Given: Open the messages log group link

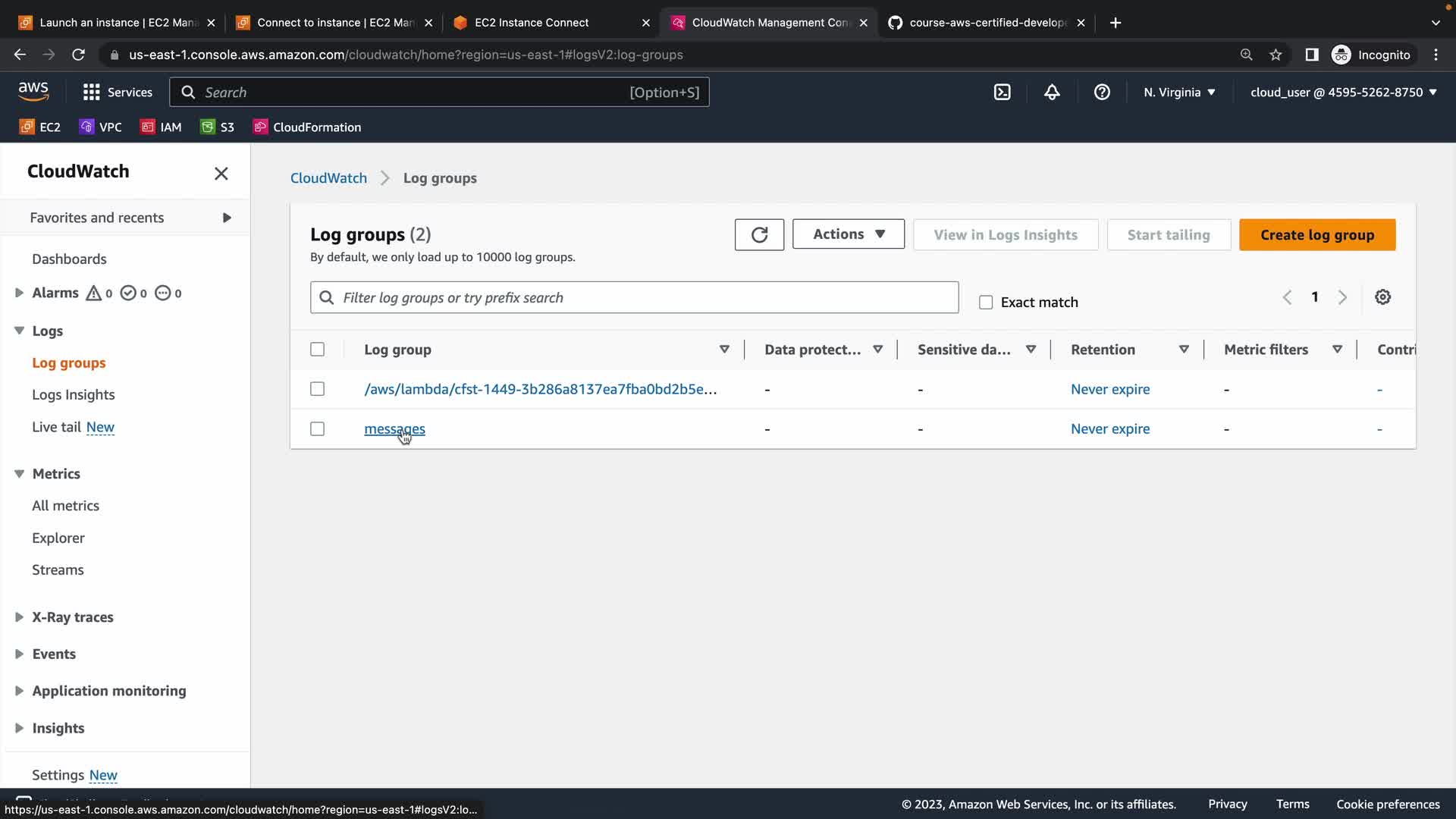Looking at the screenshot, I should pyautogui.click(x=394, y=429).
